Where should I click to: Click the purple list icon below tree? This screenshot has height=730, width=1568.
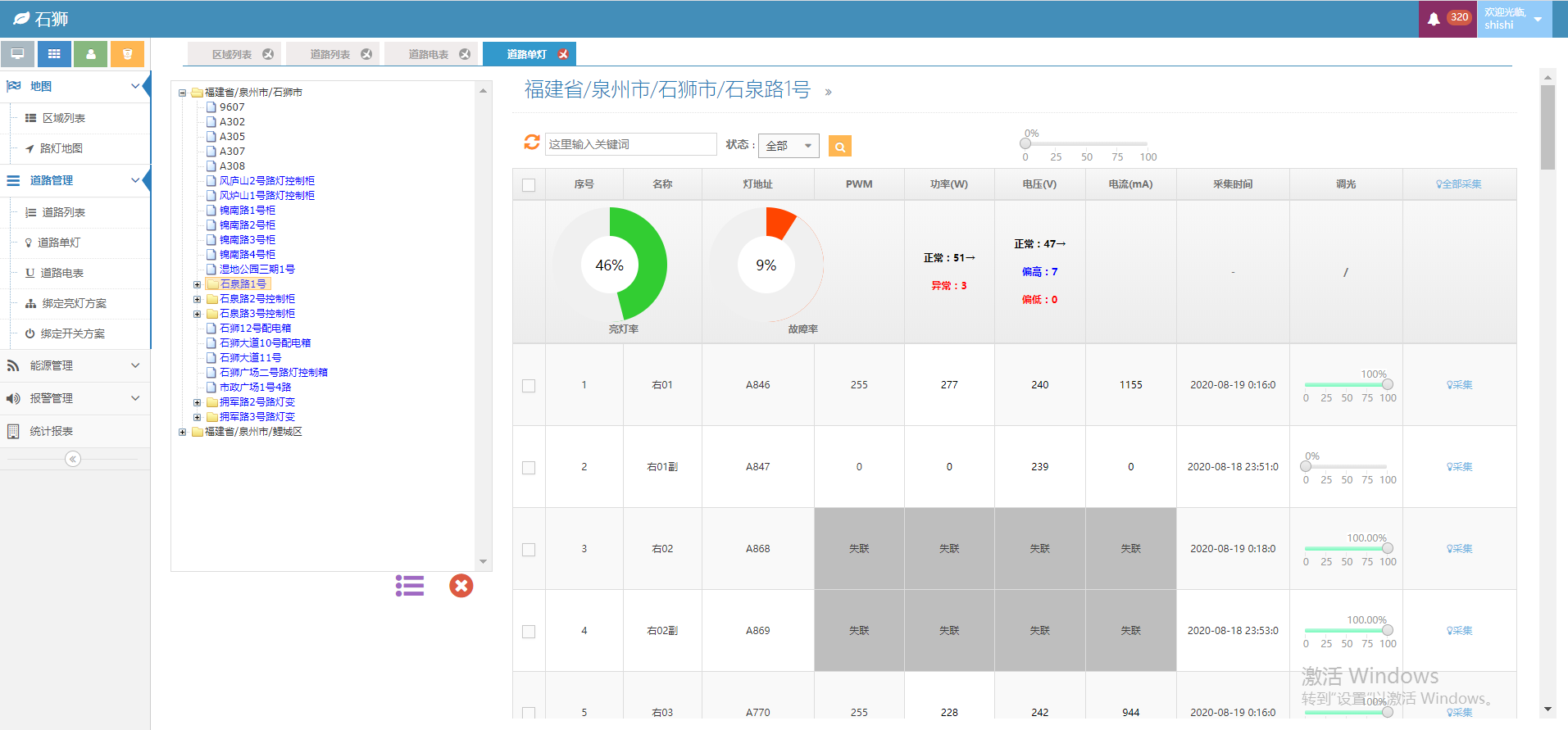pyautogui.click(x=410, y=586)
